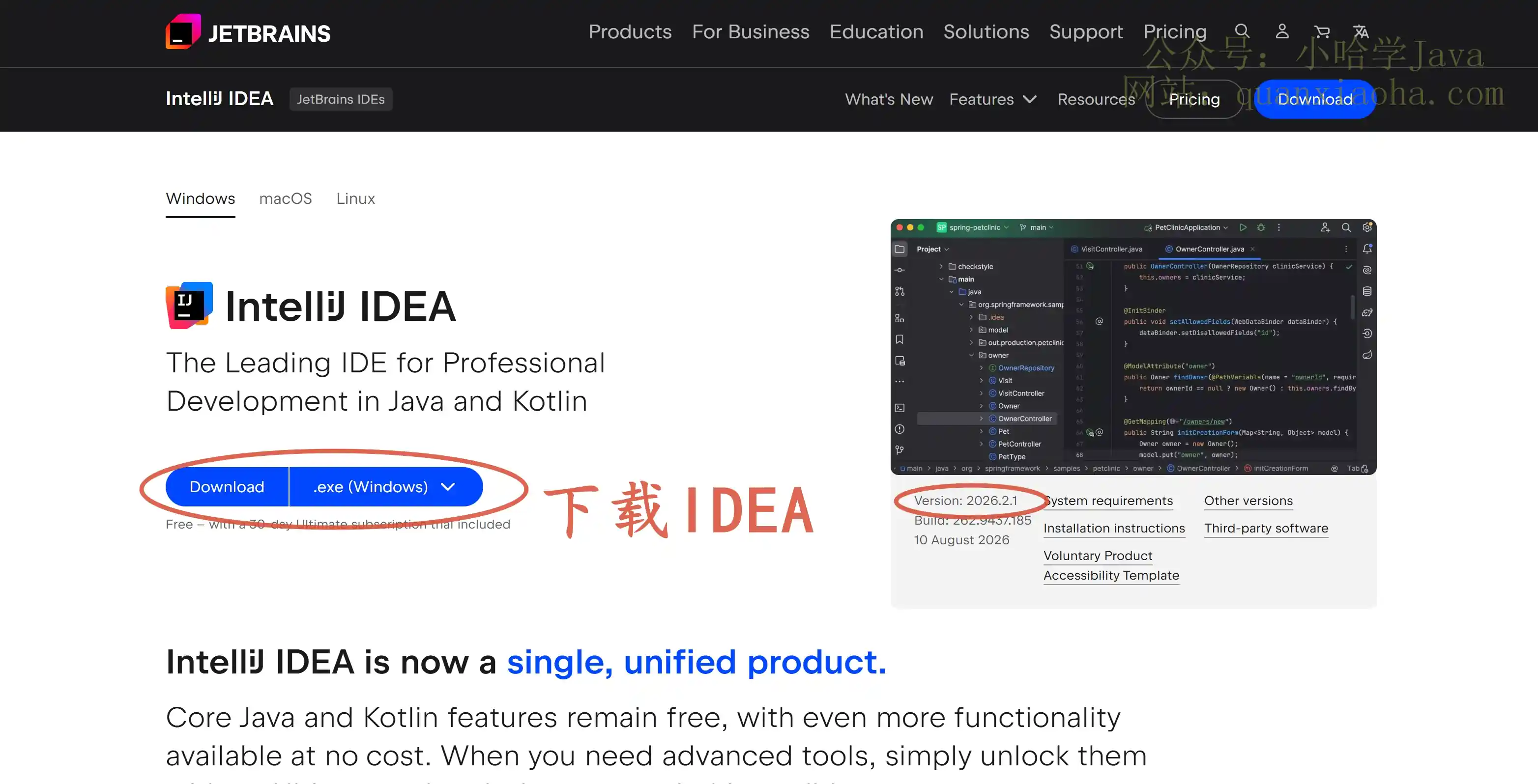Click the Run triangle icon in IDE preview
Viewport: 1538px width, 784px height.
pyautogui.click(x=1243, y=227)
